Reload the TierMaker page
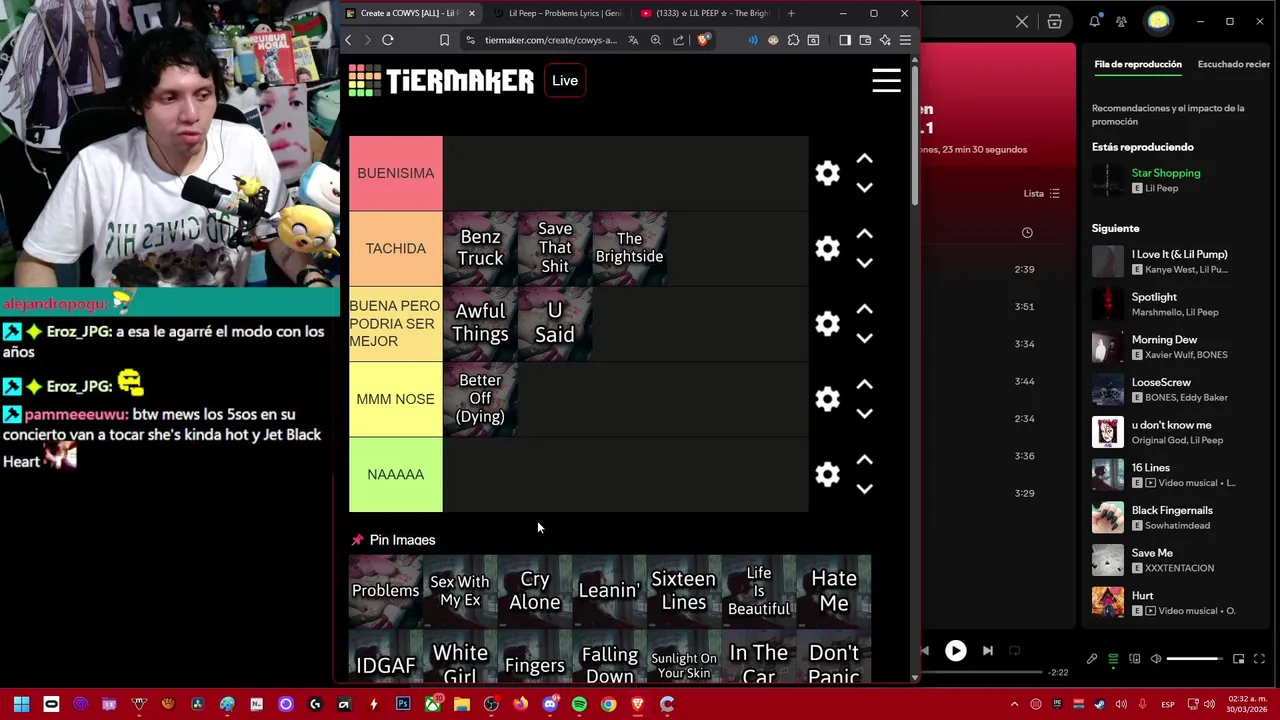 tap(388, 40)
